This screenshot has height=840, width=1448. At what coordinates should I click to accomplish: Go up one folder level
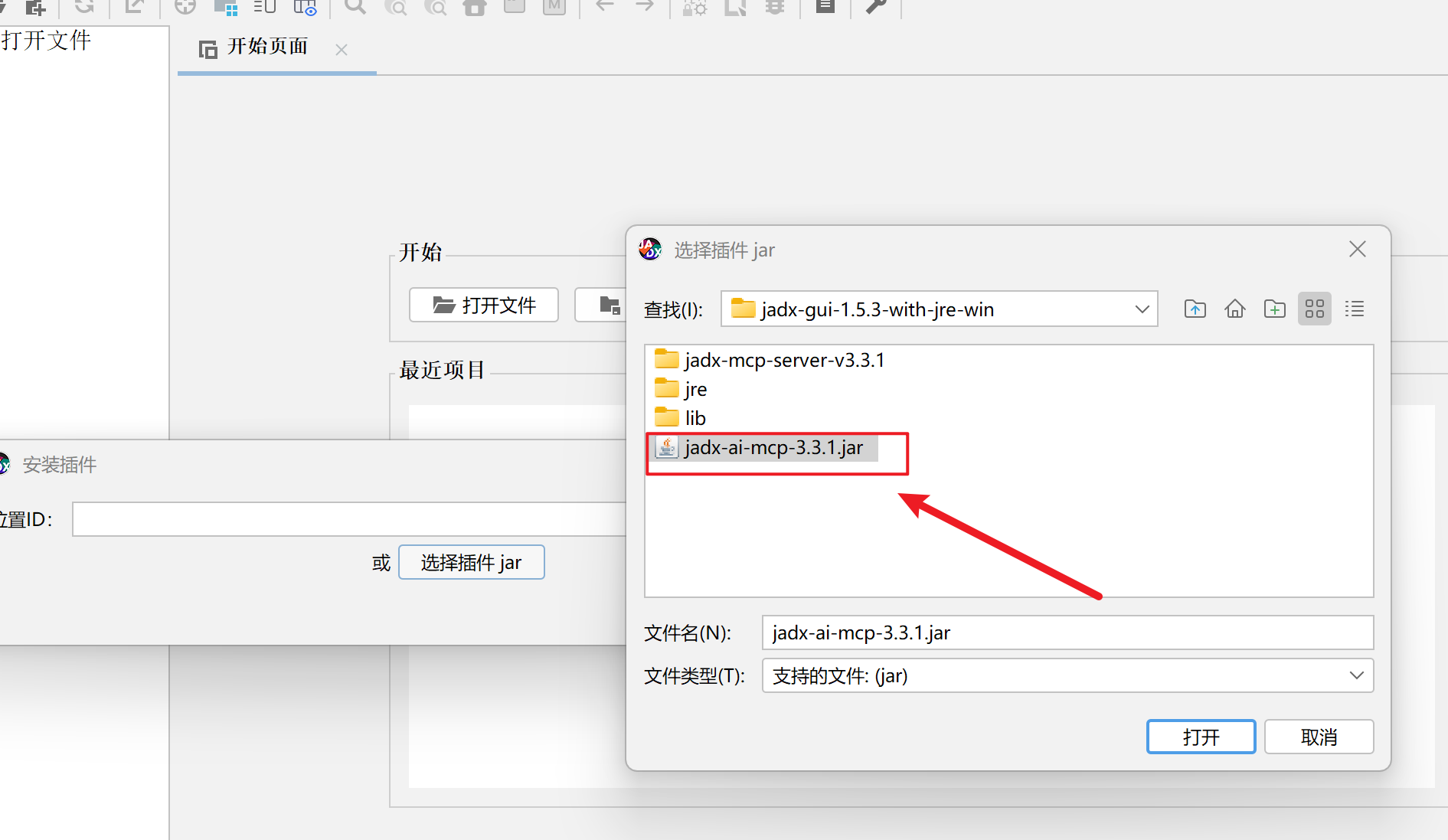[x=1195, y=309]
